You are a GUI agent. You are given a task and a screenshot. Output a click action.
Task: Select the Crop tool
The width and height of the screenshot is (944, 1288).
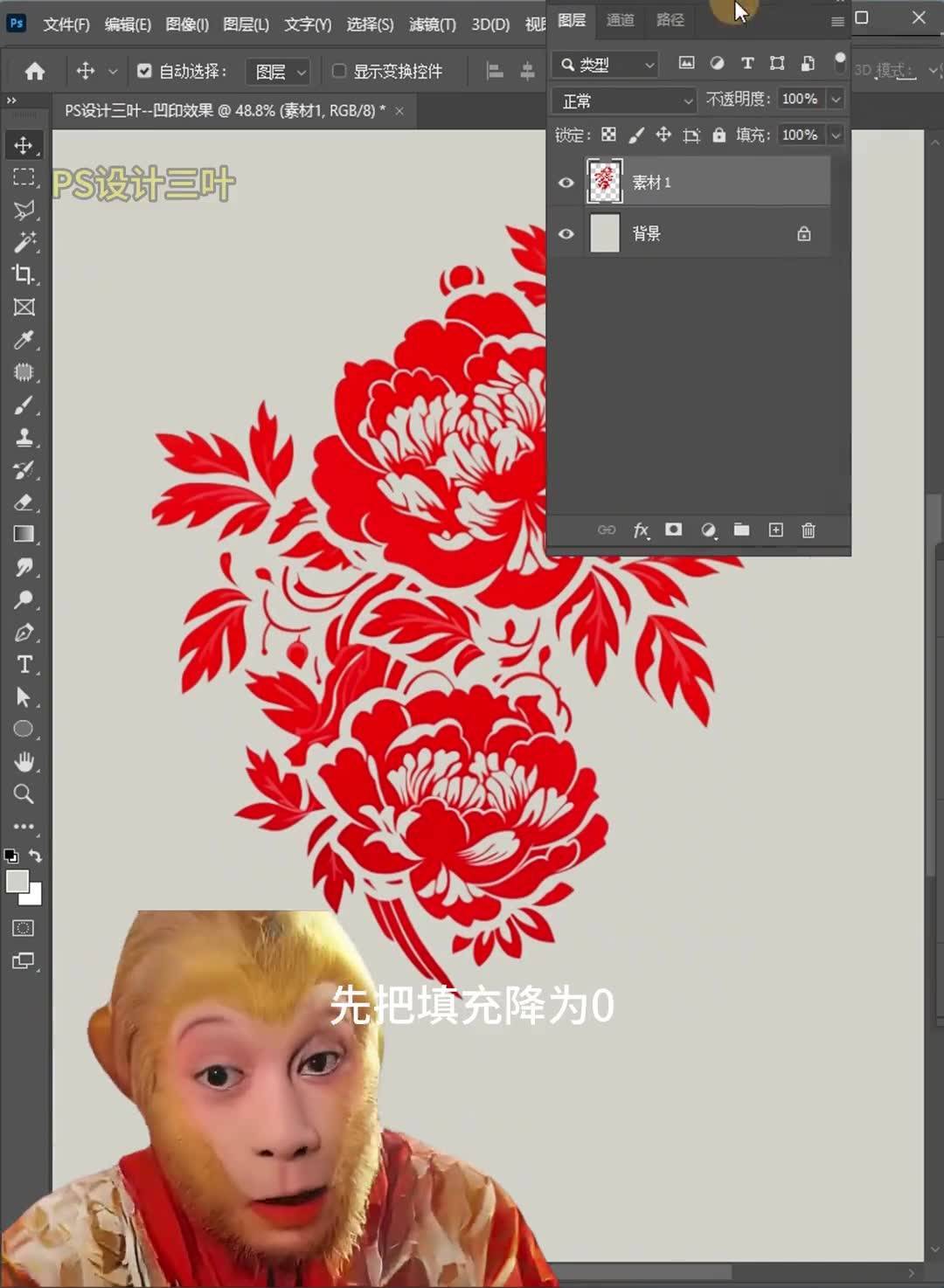click(x=24, y=275)
